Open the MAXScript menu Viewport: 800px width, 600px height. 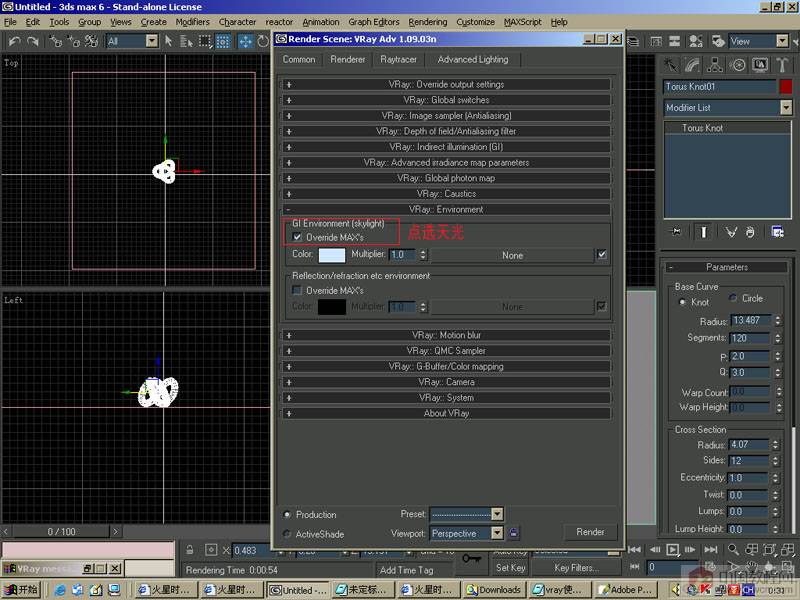click(522, 22)
